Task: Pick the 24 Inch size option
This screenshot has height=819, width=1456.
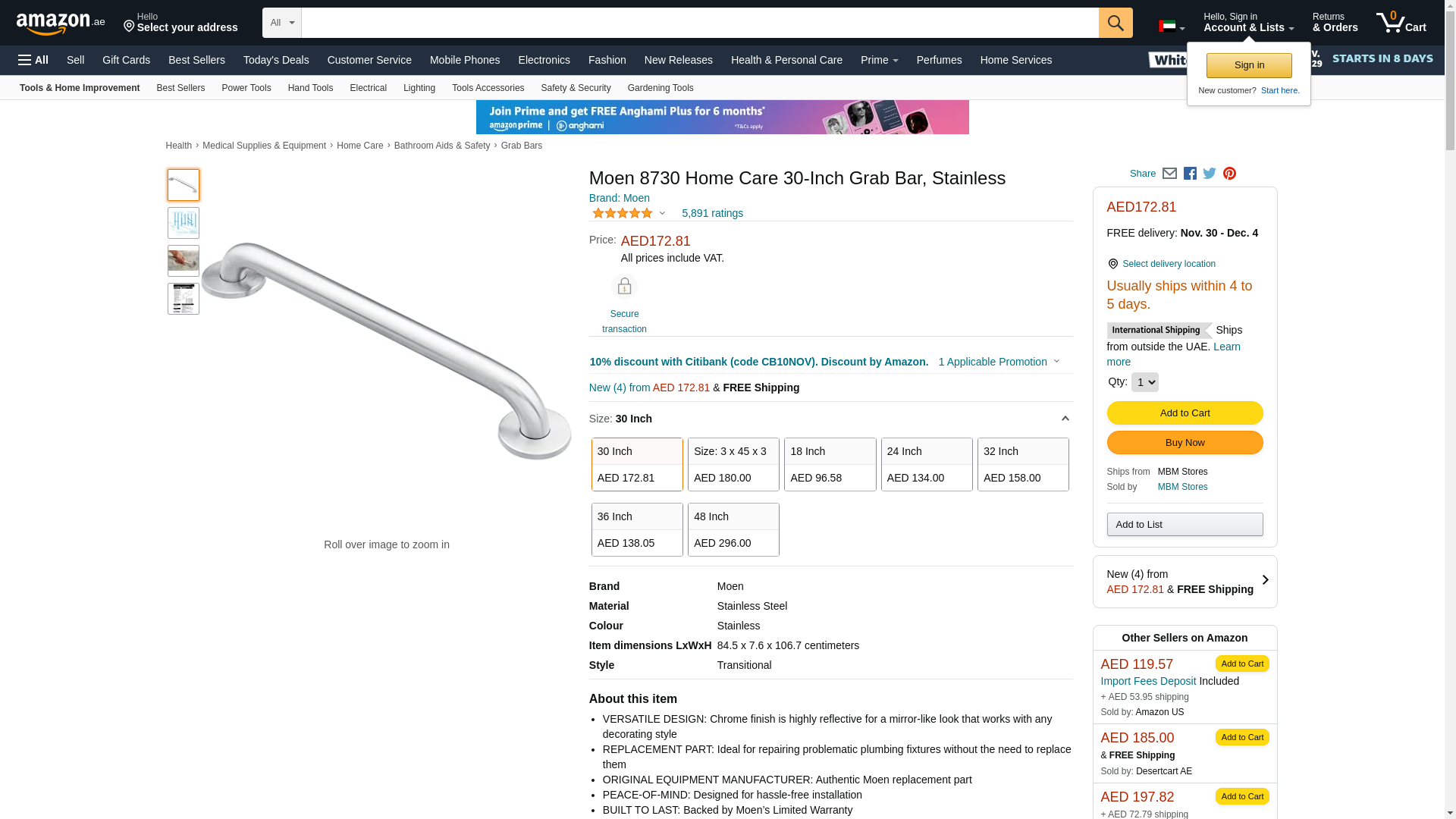Action: click(x=927, y=464)
